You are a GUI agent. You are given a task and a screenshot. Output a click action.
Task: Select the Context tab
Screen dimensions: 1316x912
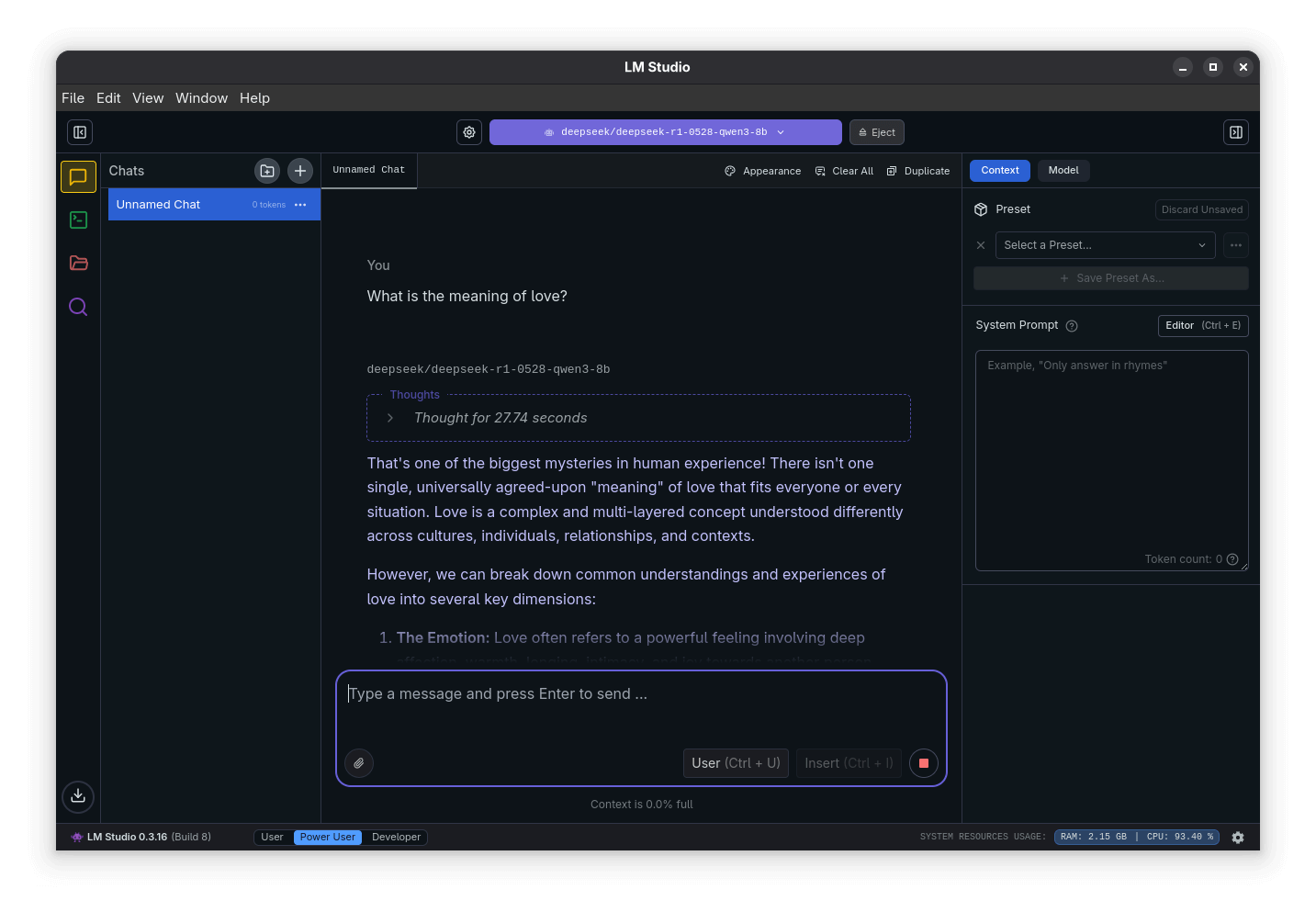pyautogui.click(x=999, y=170)
